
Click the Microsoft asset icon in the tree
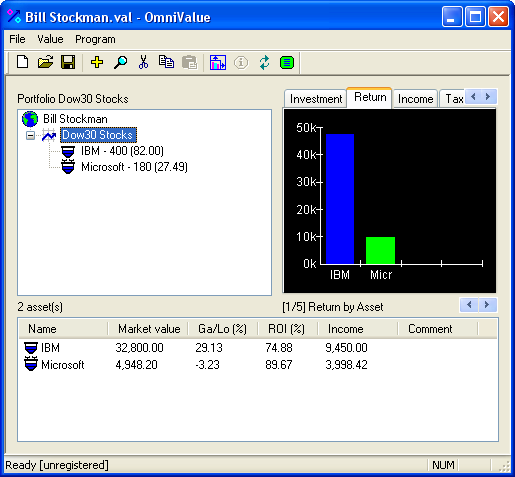point(68,167)
